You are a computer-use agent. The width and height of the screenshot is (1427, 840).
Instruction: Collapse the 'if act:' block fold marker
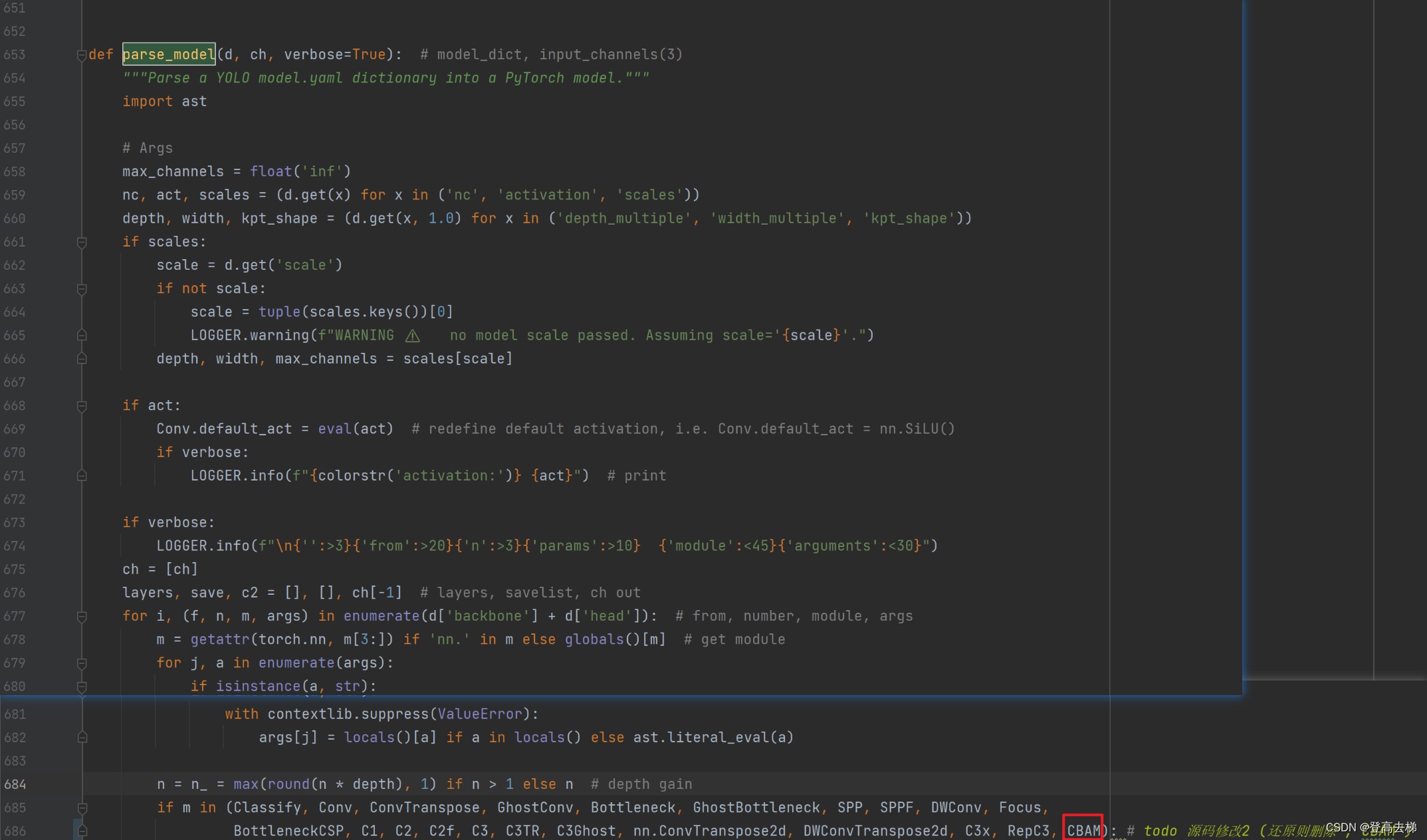point(82,406)
